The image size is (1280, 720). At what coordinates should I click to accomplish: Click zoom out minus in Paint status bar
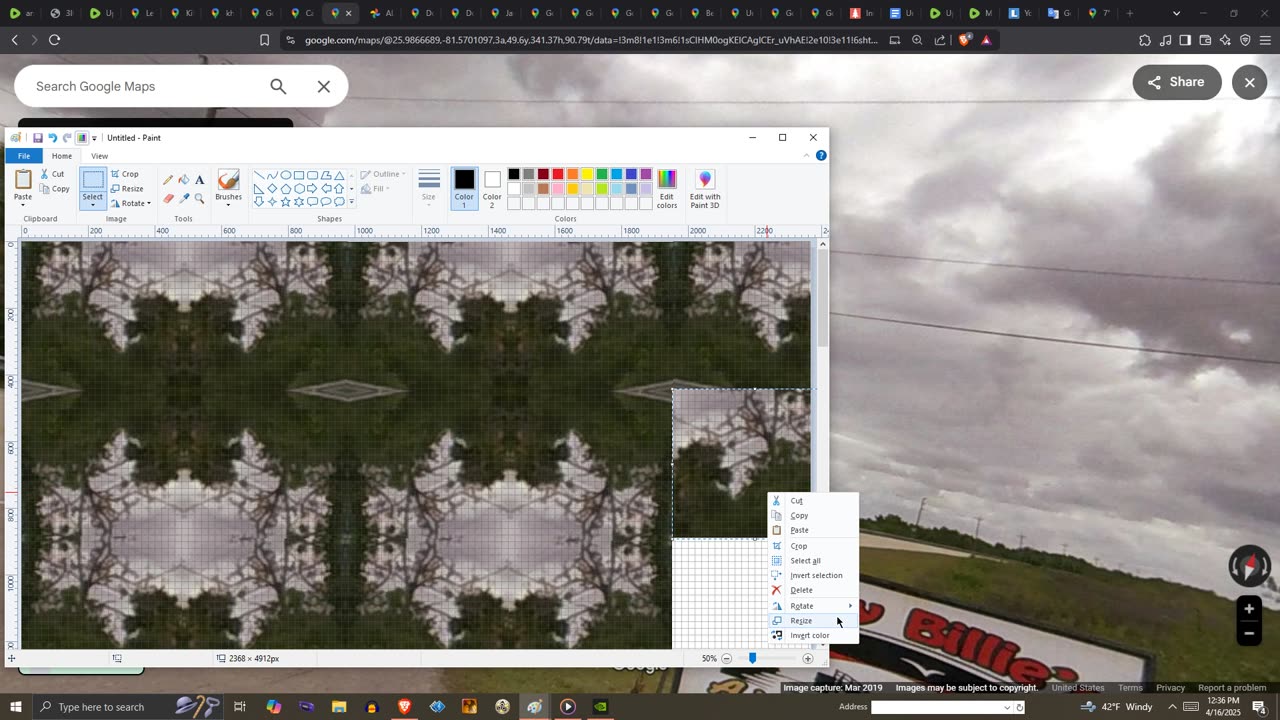pos(727,658)
